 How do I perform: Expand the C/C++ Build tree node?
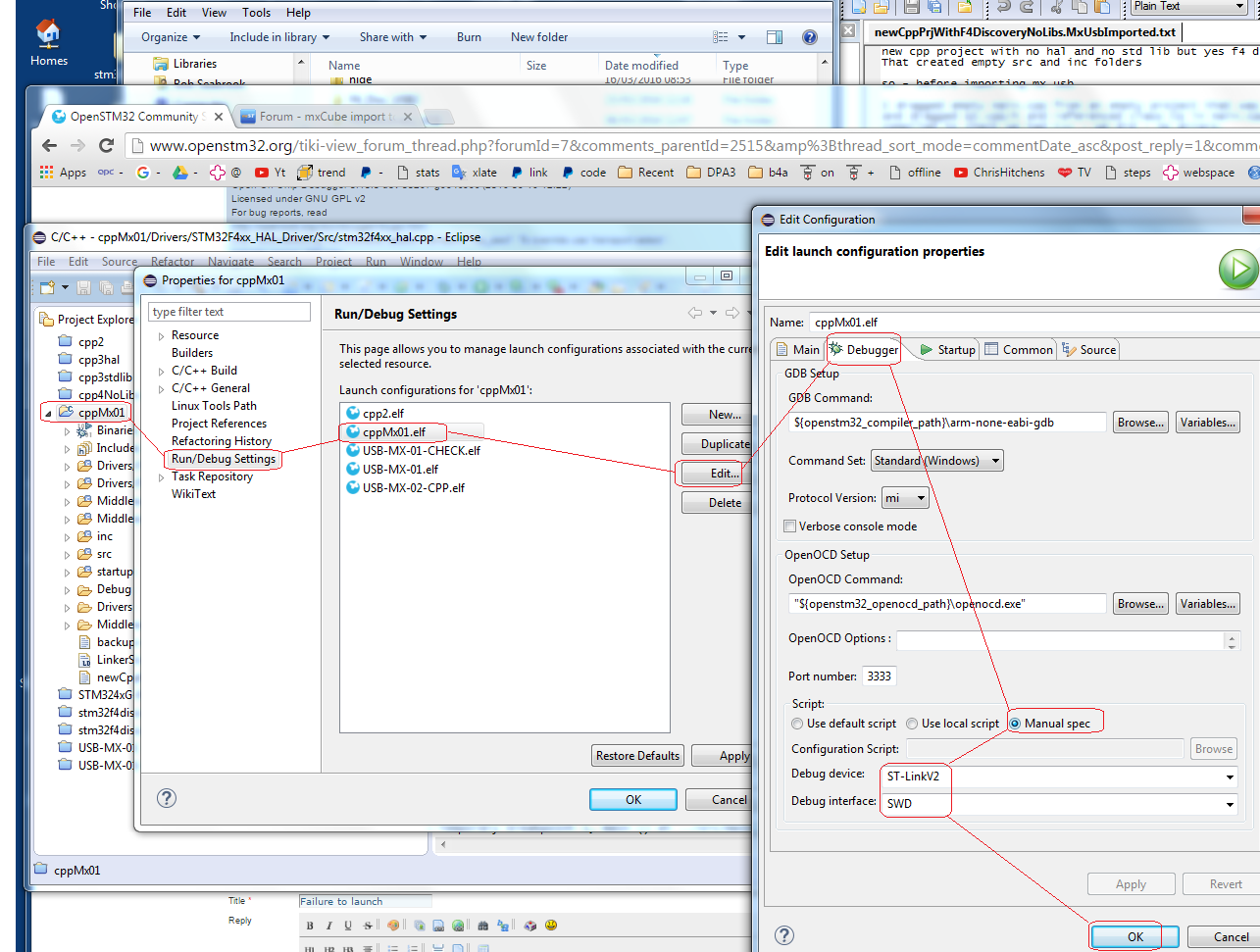tap(162, 371)
